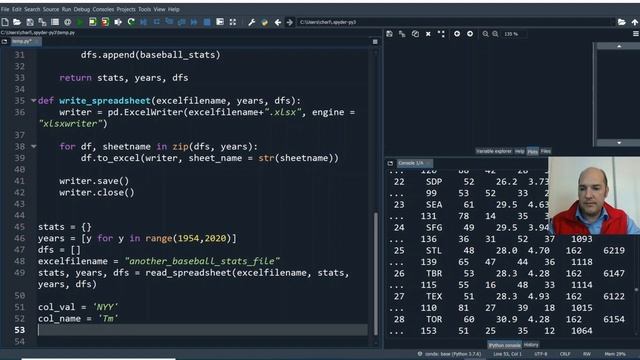Viewport: 640px width, 360px height.
Task: Click the plot thumbnails scroll up arrow
Action: click(x=619, y=46)
